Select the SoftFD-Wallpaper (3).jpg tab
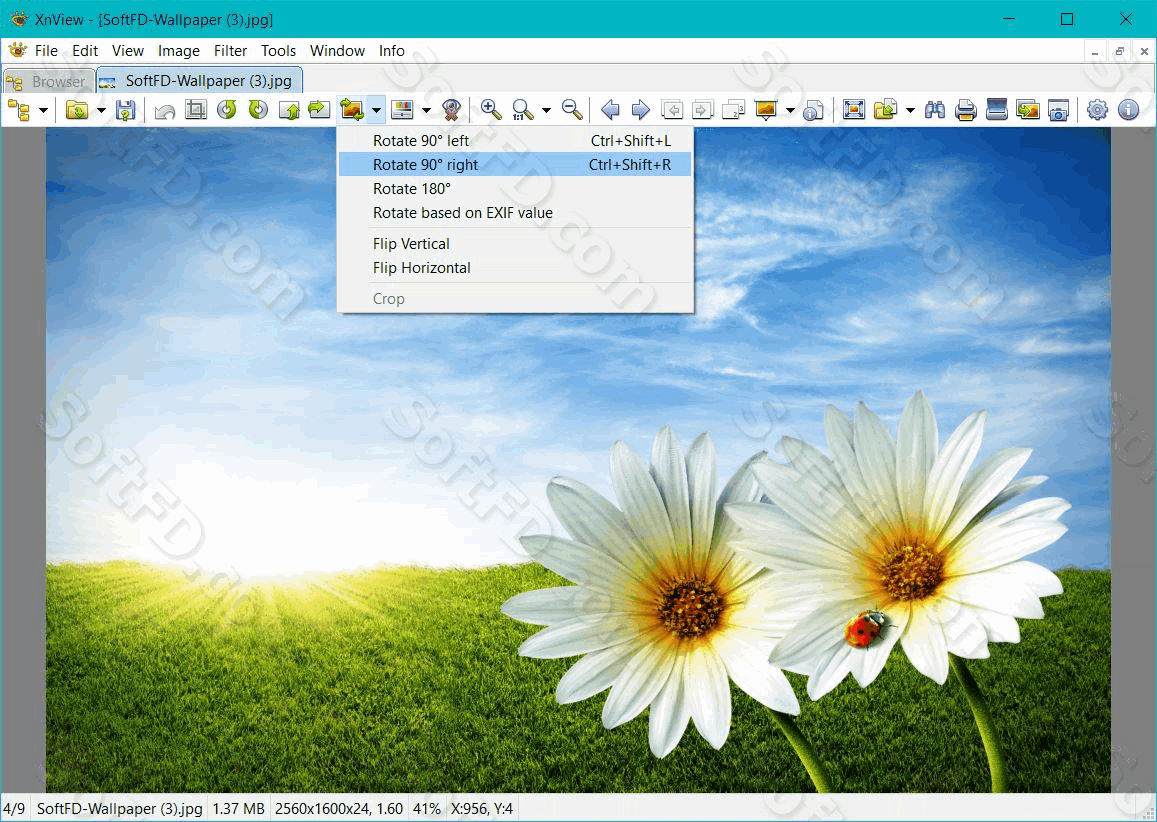This screenshot has width=1157, height=822. [199, 80]
